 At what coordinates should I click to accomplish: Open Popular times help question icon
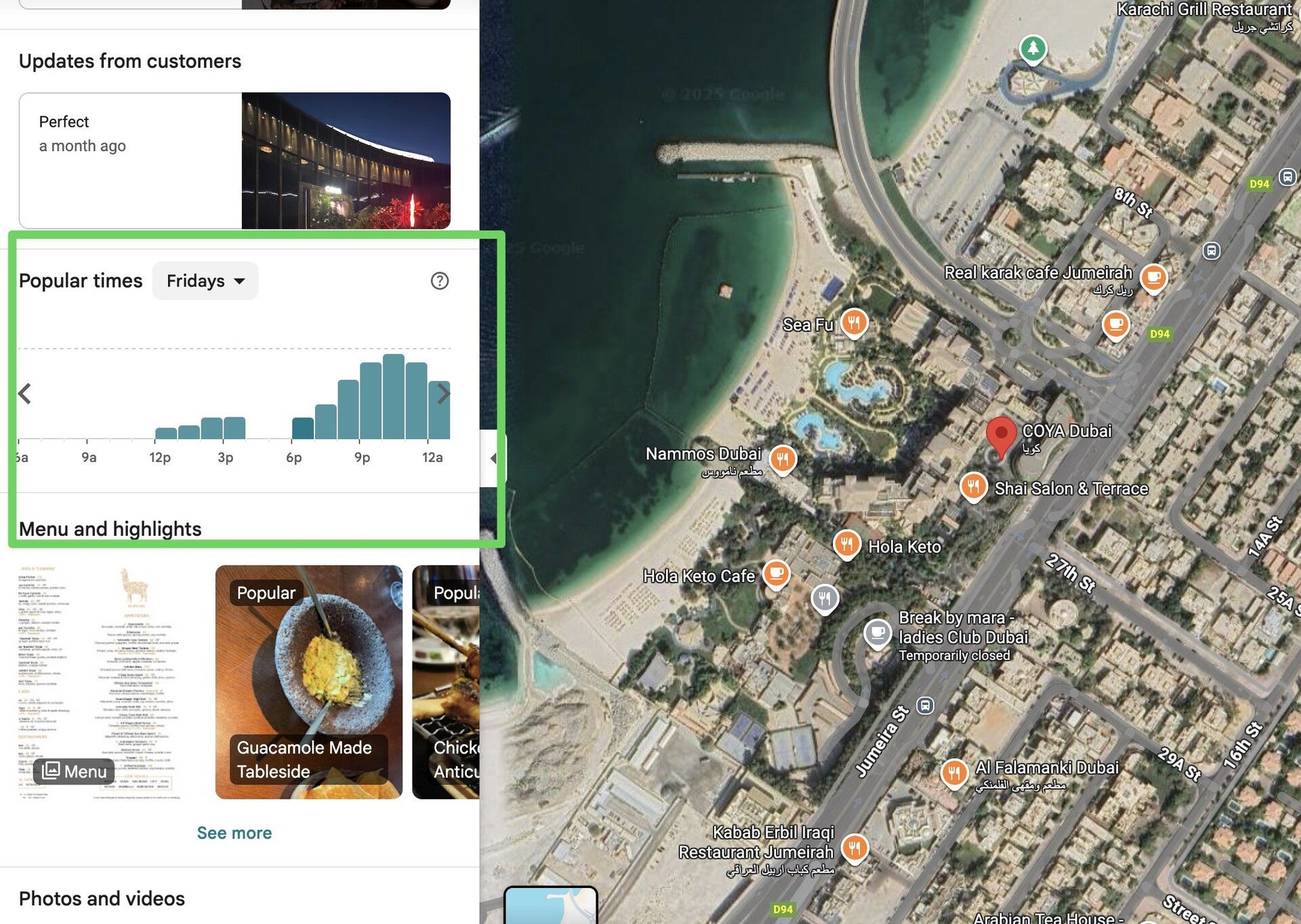coord(440,281)
